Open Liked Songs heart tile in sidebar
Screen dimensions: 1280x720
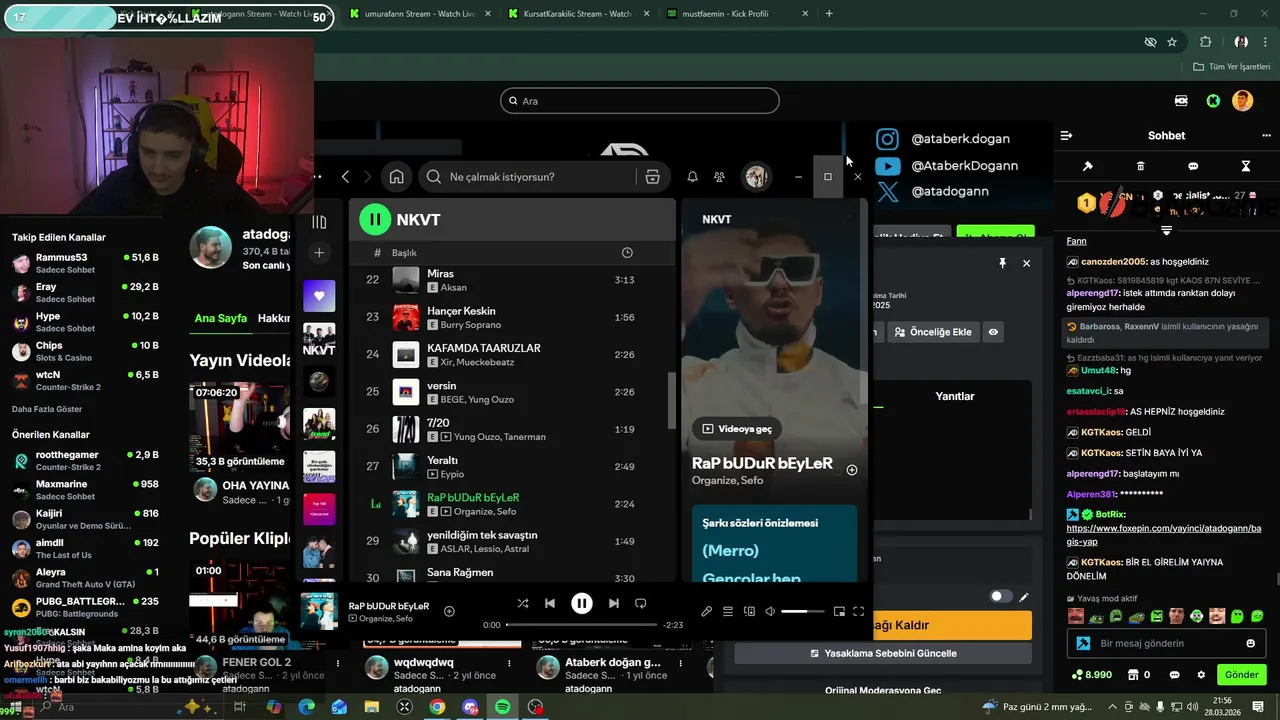click(319, 296)
